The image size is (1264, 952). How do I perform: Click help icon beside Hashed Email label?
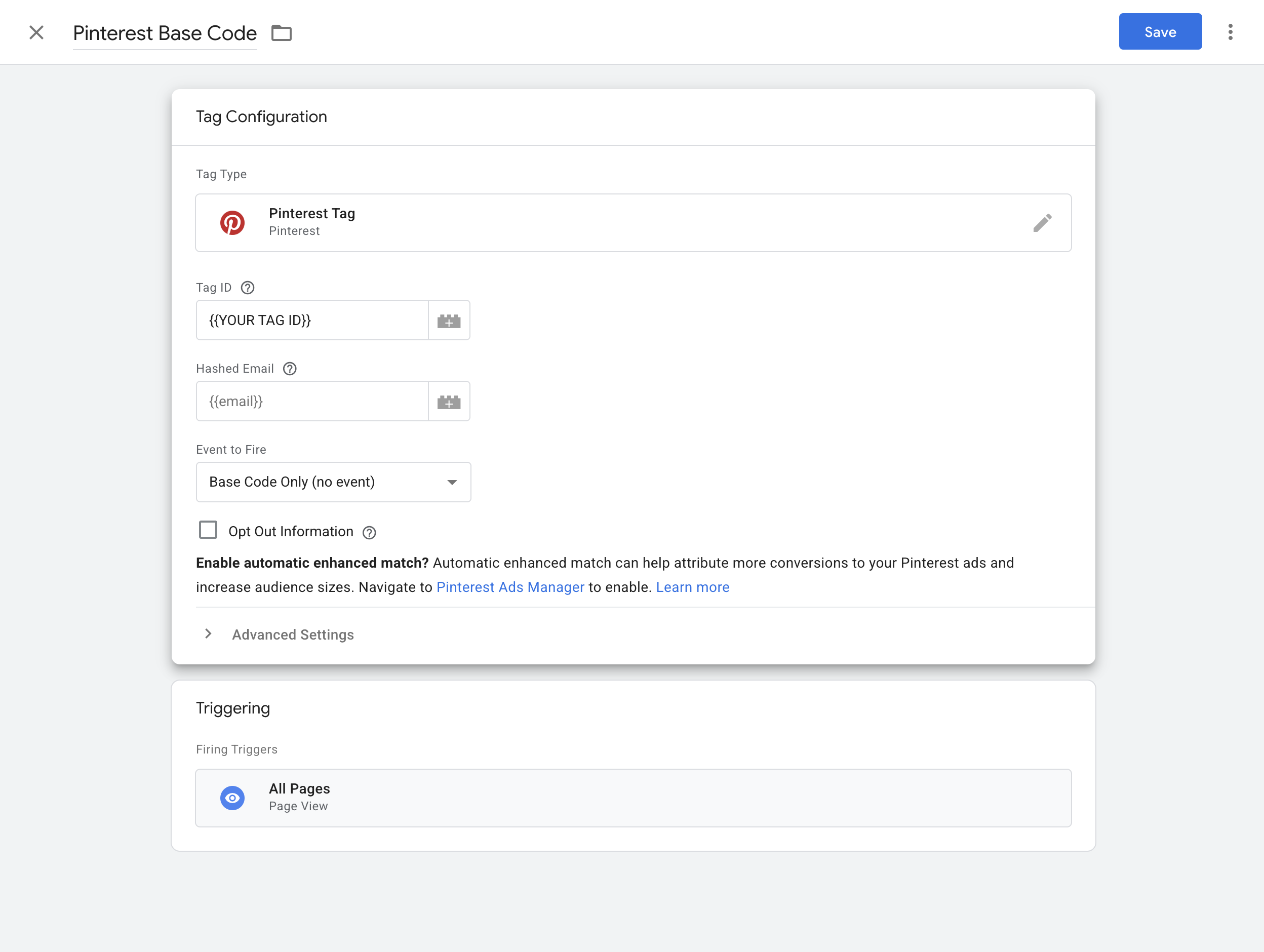pyautogui.click(x=290, y=369)
